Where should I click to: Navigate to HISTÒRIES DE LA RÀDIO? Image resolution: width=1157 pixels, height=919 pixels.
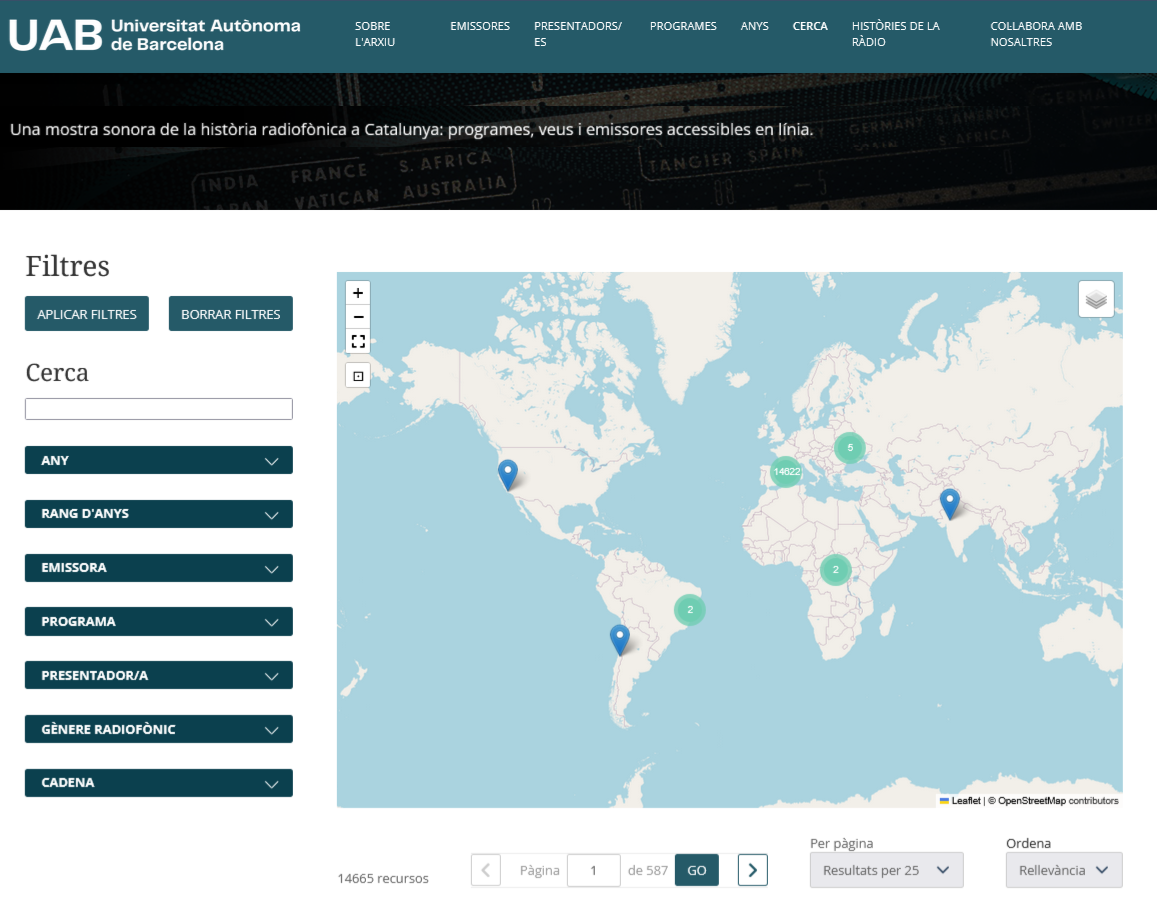(895, 34)
